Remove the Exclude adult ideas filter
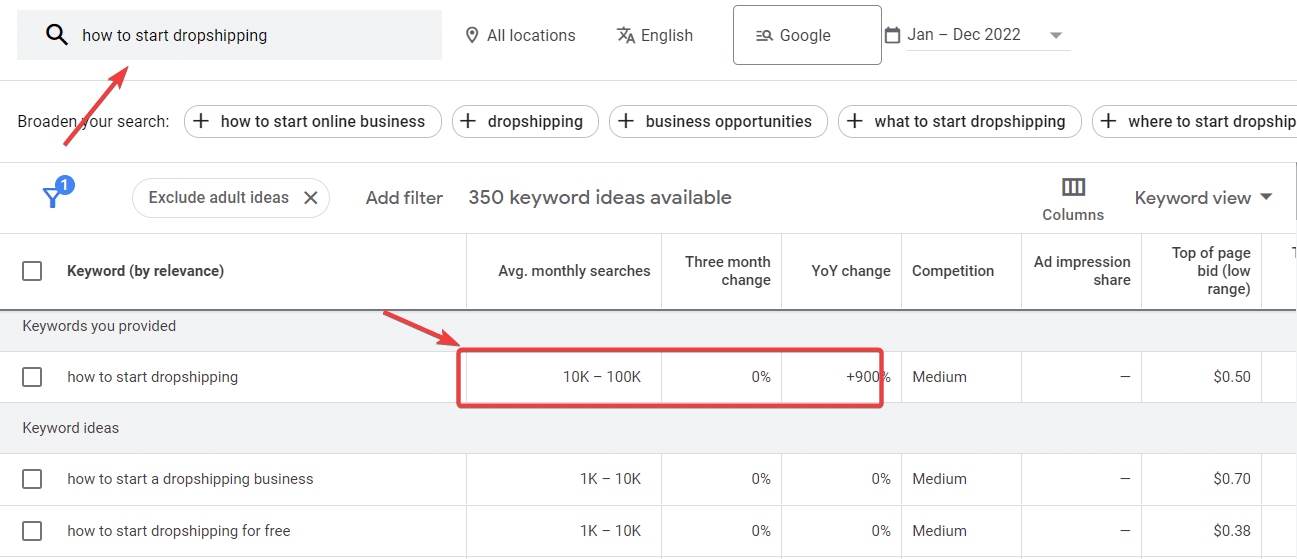 [310, 198]
